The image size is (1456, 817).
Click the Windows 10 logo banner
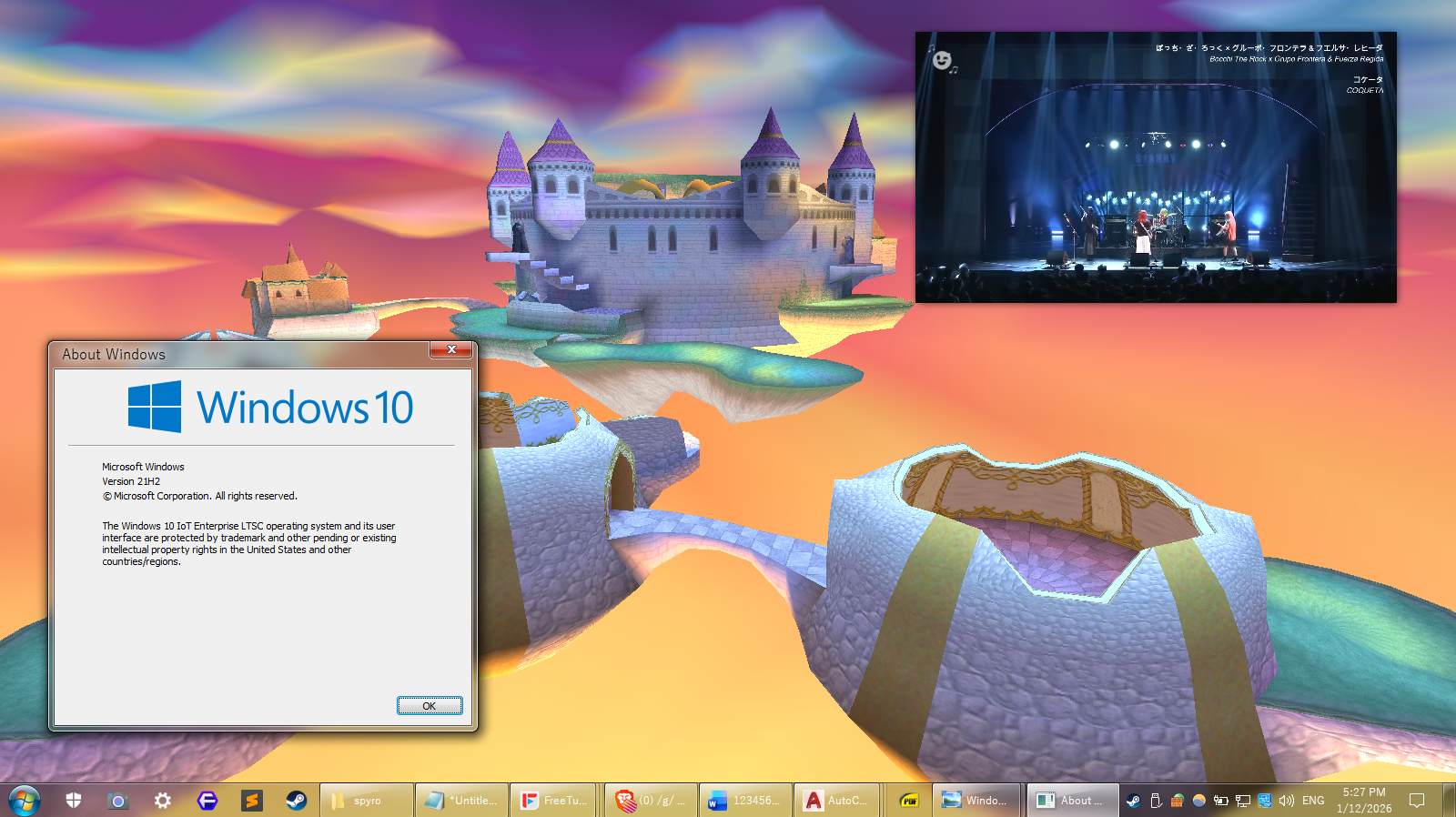[270, 407]
